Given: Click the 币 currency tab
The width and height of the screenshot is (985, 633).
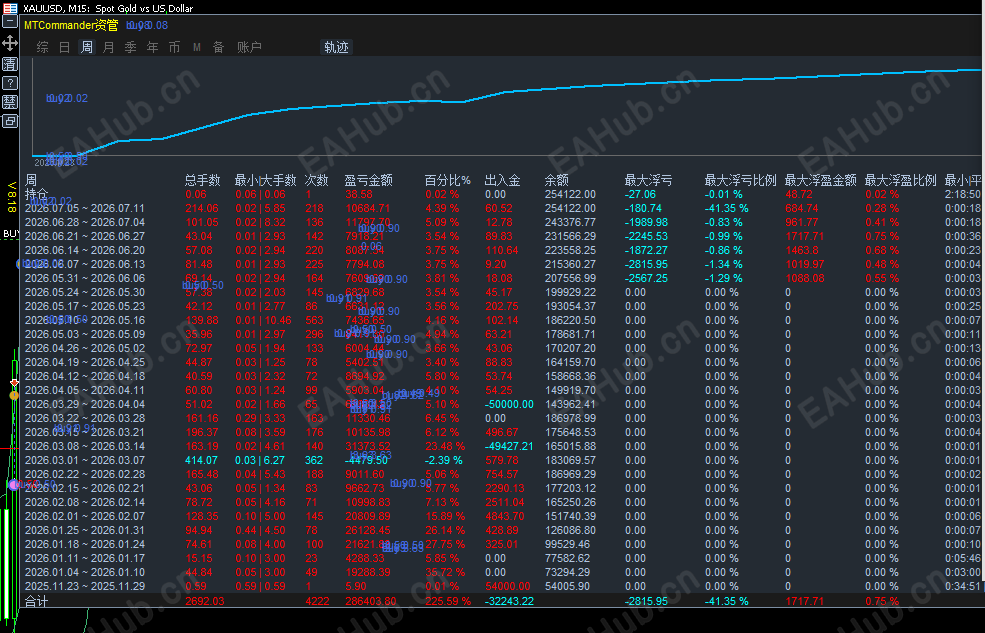Looking at the screenshot, I should click(175, 47).
